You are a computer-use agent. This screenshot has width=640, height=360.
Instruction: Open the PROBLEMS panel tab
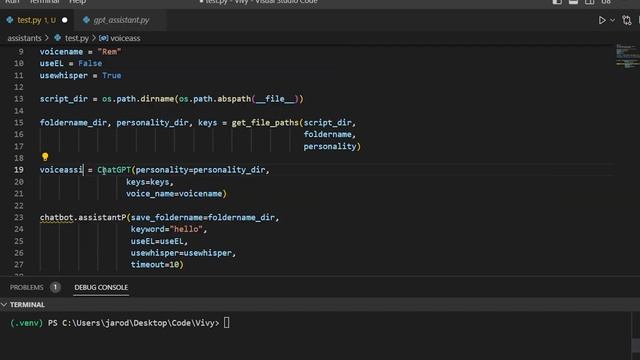(27, 287)
